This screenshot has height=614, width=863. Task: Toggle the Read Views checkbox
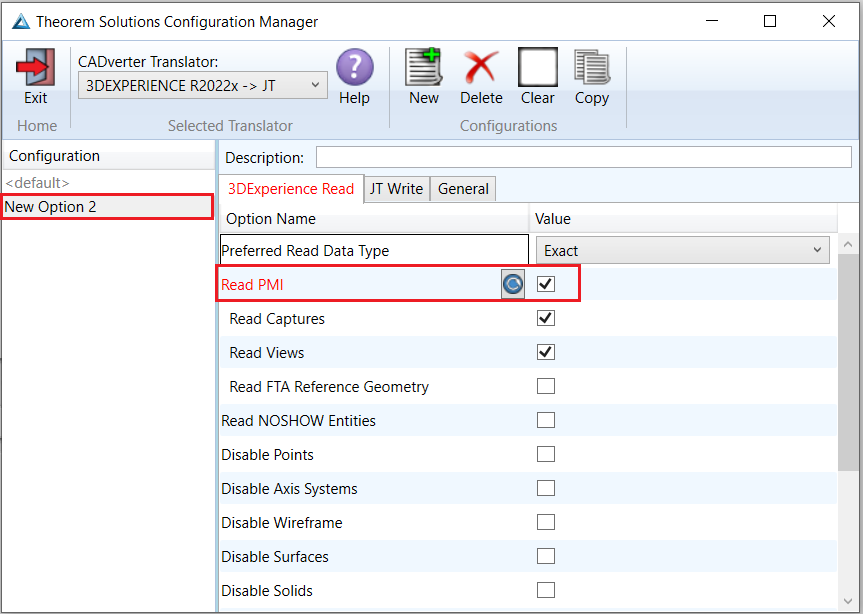point(546,353)
